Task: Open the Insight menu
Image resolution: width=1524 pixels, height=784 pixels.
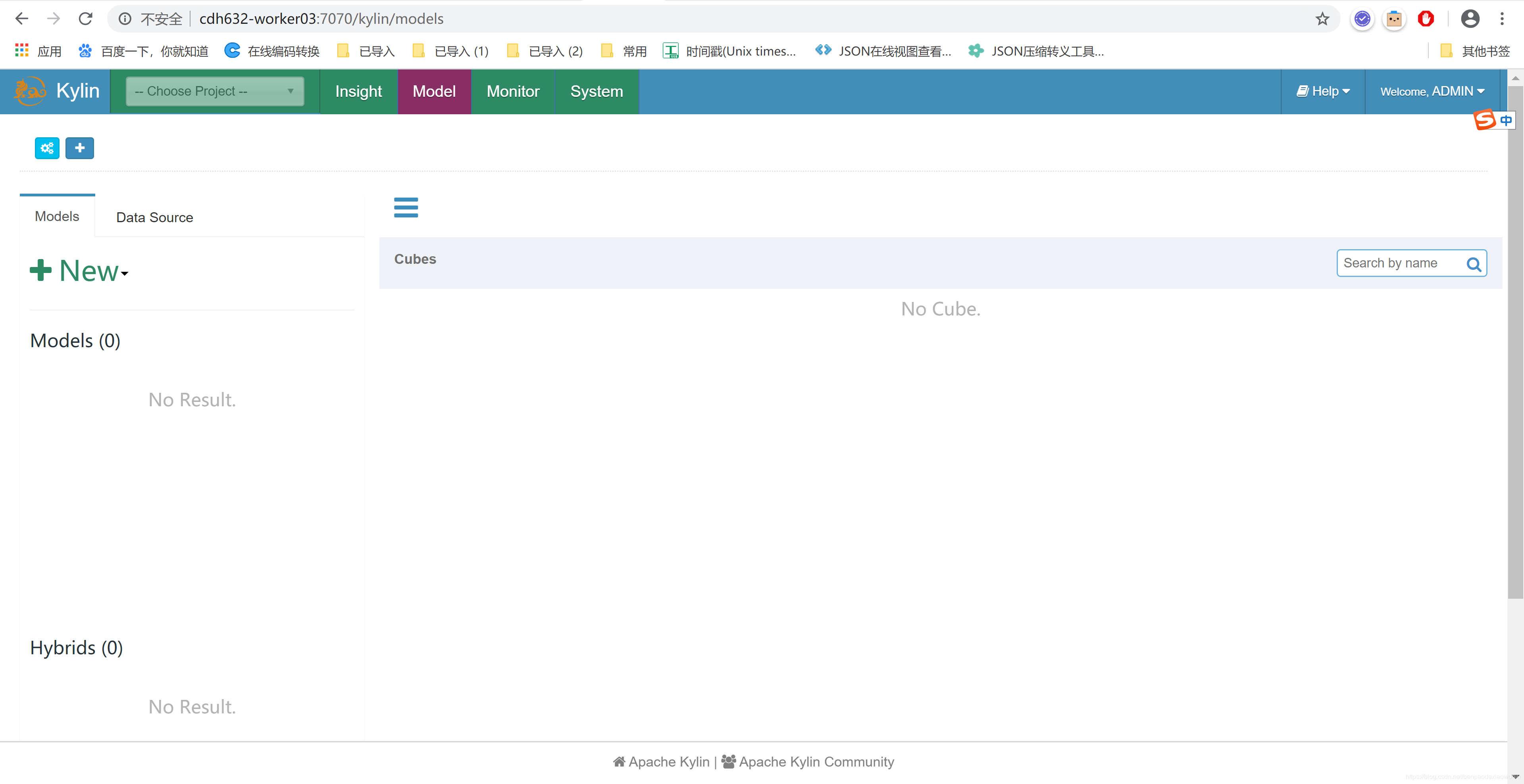Action: coord(358,91)
